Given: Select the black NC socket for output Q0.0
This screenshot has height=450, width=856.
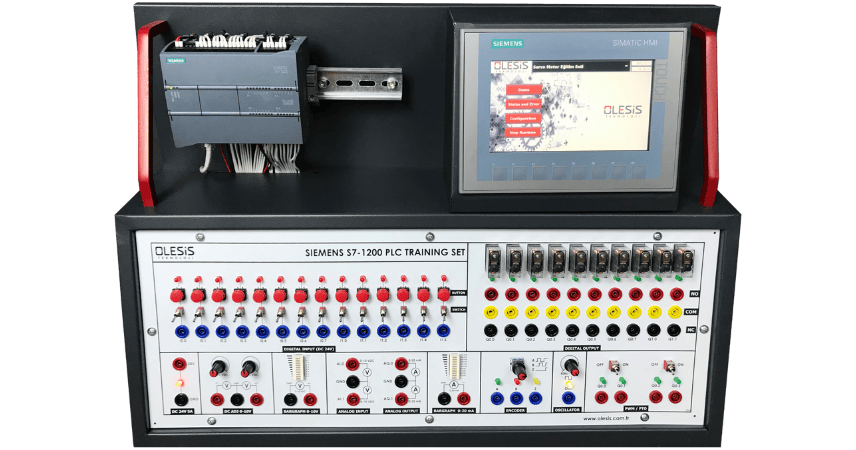Looking at the screenshot, I should tap(491, 330).
